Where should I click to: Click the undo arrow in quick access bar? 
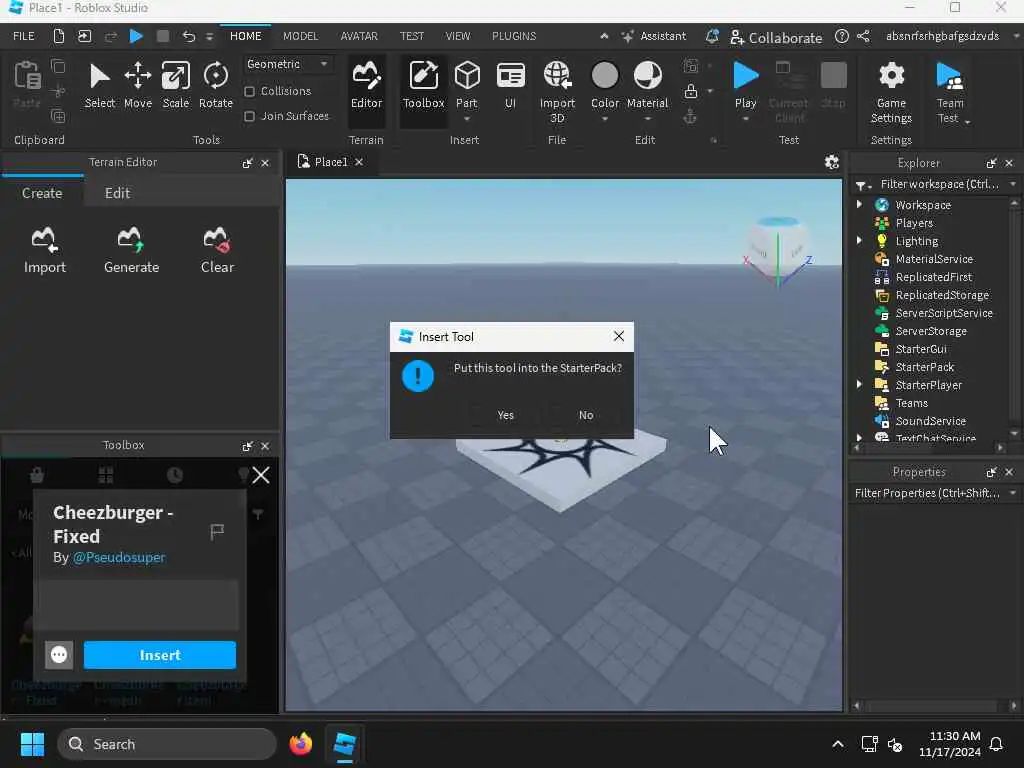click(x=189, y=37)
